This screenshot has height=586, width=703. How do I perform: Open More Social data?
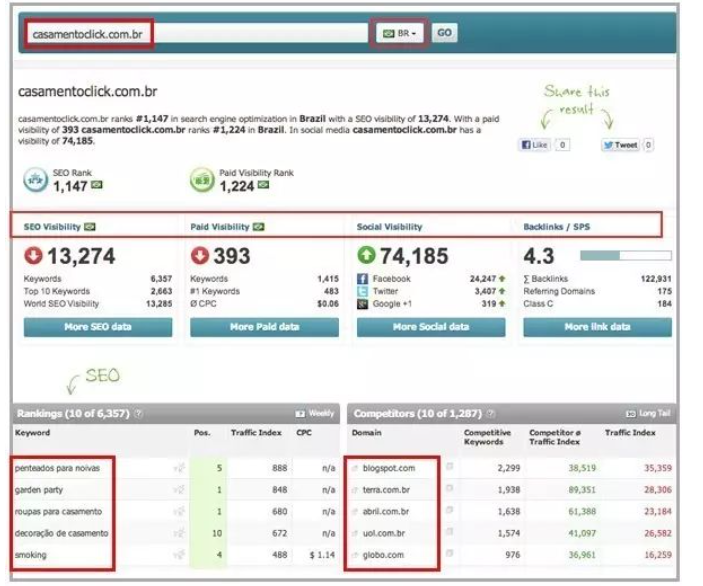[431, 327]
